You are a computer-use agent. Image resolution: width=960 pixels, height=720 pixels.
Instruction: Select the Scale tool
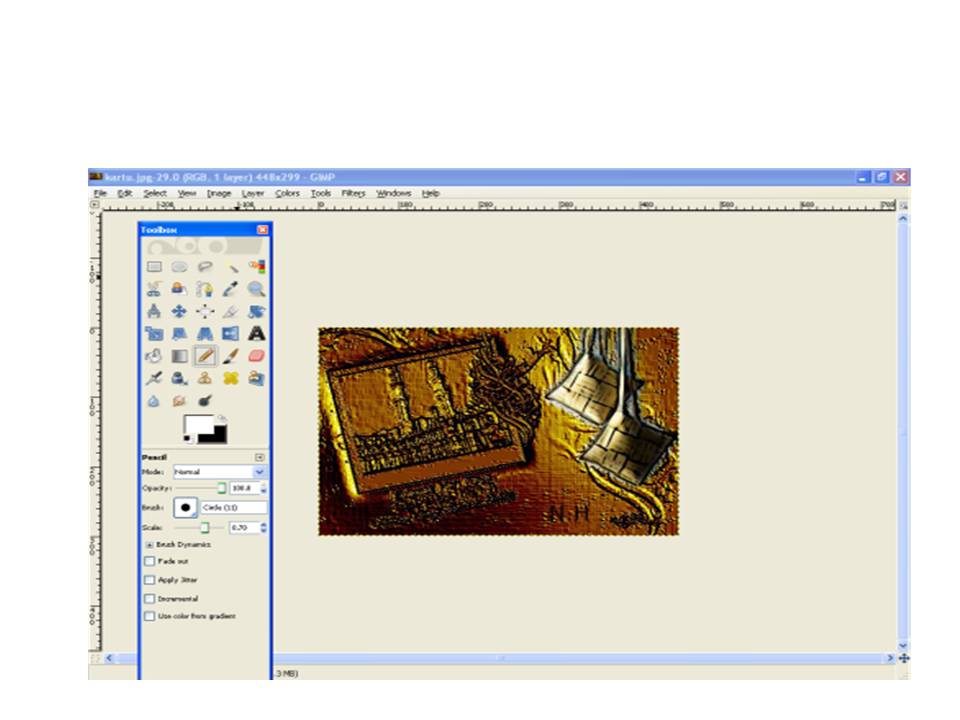pyautogui.click(x=154, y=334)
